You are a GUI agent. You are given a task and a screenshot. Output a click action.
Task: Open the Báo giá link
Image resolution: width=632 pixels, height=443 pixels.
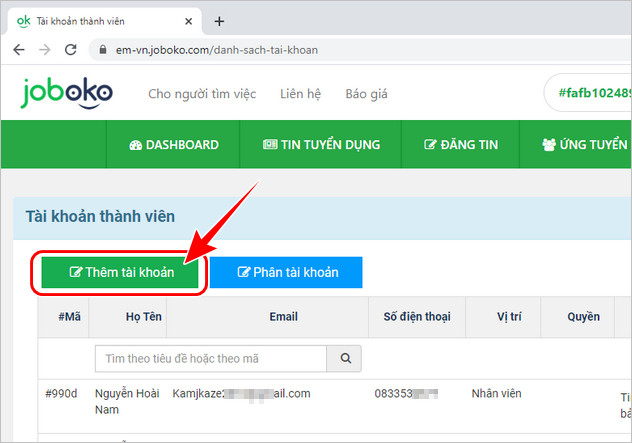(366, 94)
